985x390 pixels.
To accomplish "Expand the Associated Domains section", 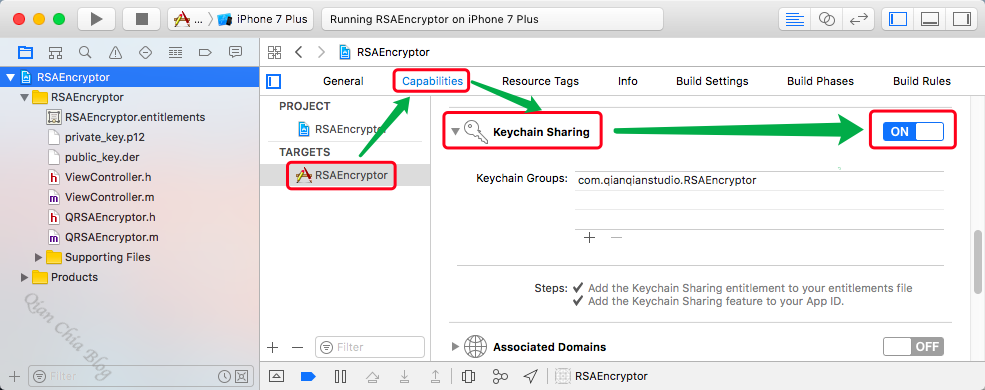I will 455,347.
